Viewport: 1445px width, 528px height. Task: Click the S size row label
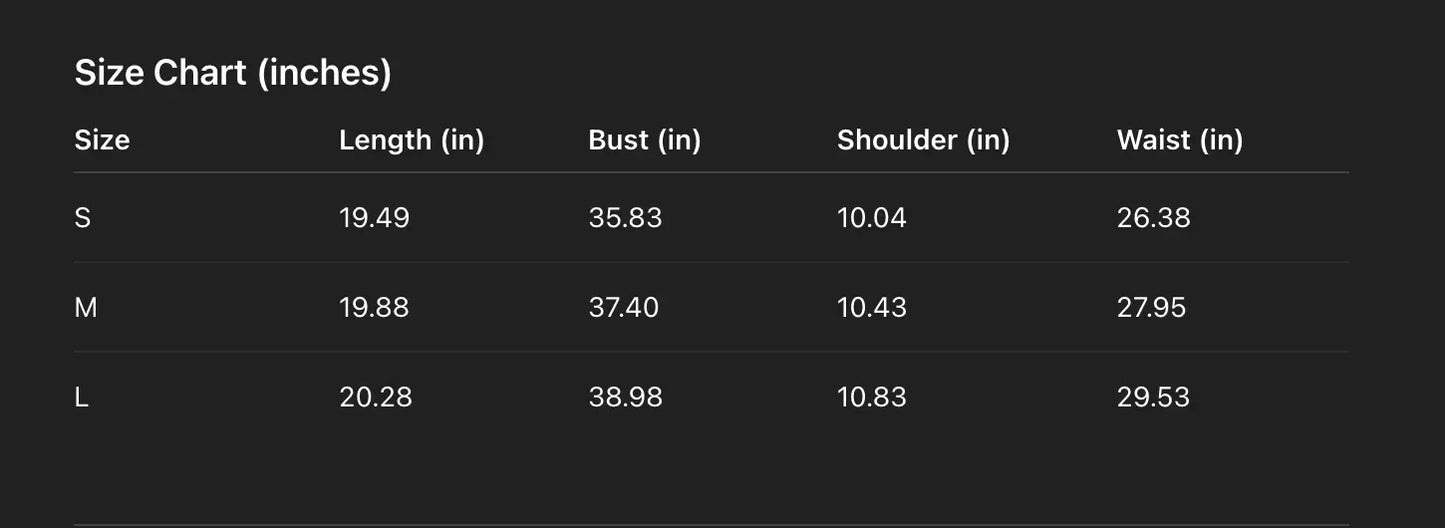(83, 218)
